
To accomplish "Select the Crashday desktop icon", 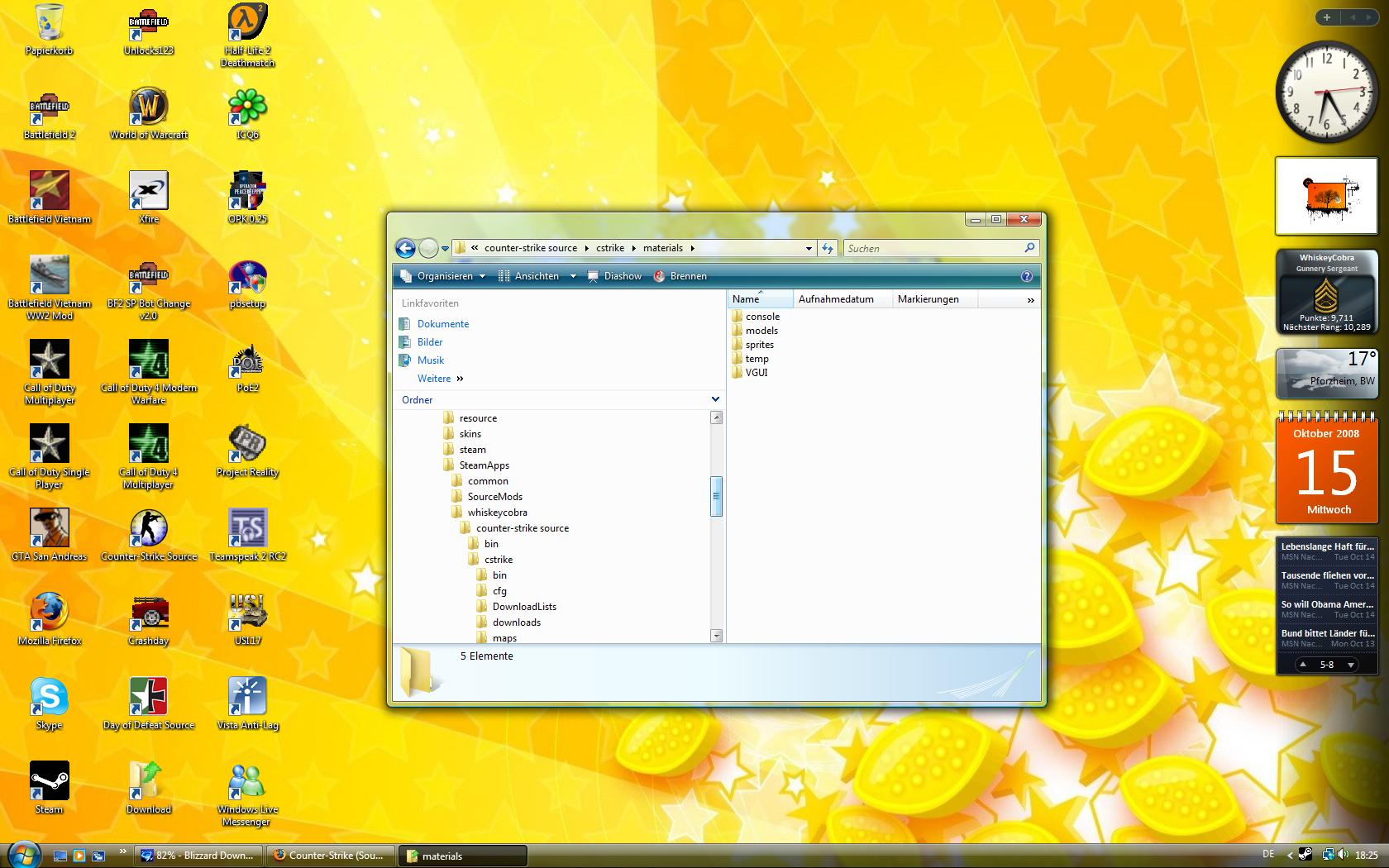I will click(149, 620).
